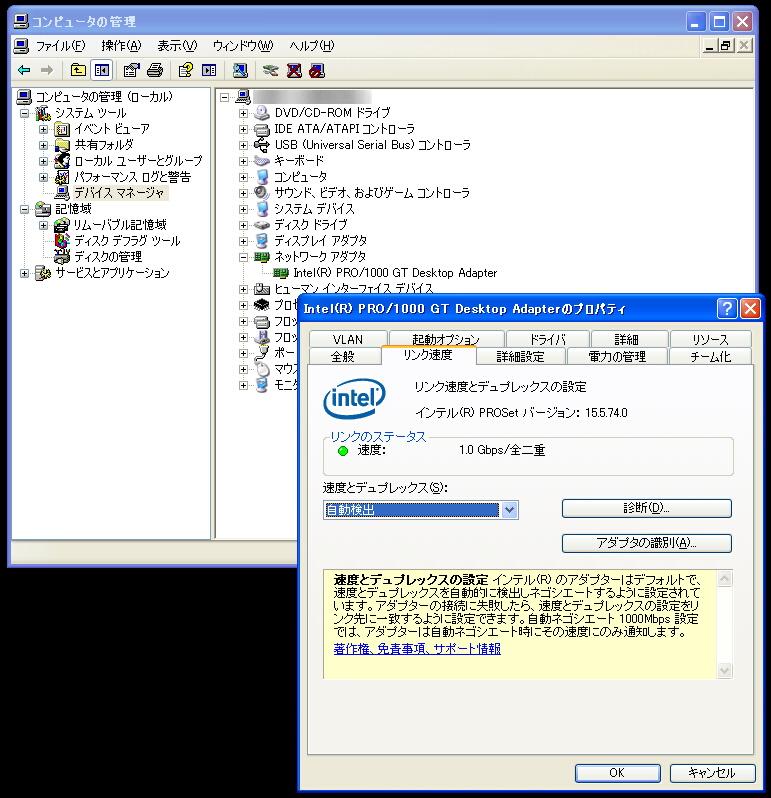
Task: Click the OK button in Properties dialog
Action: point(617,773)
